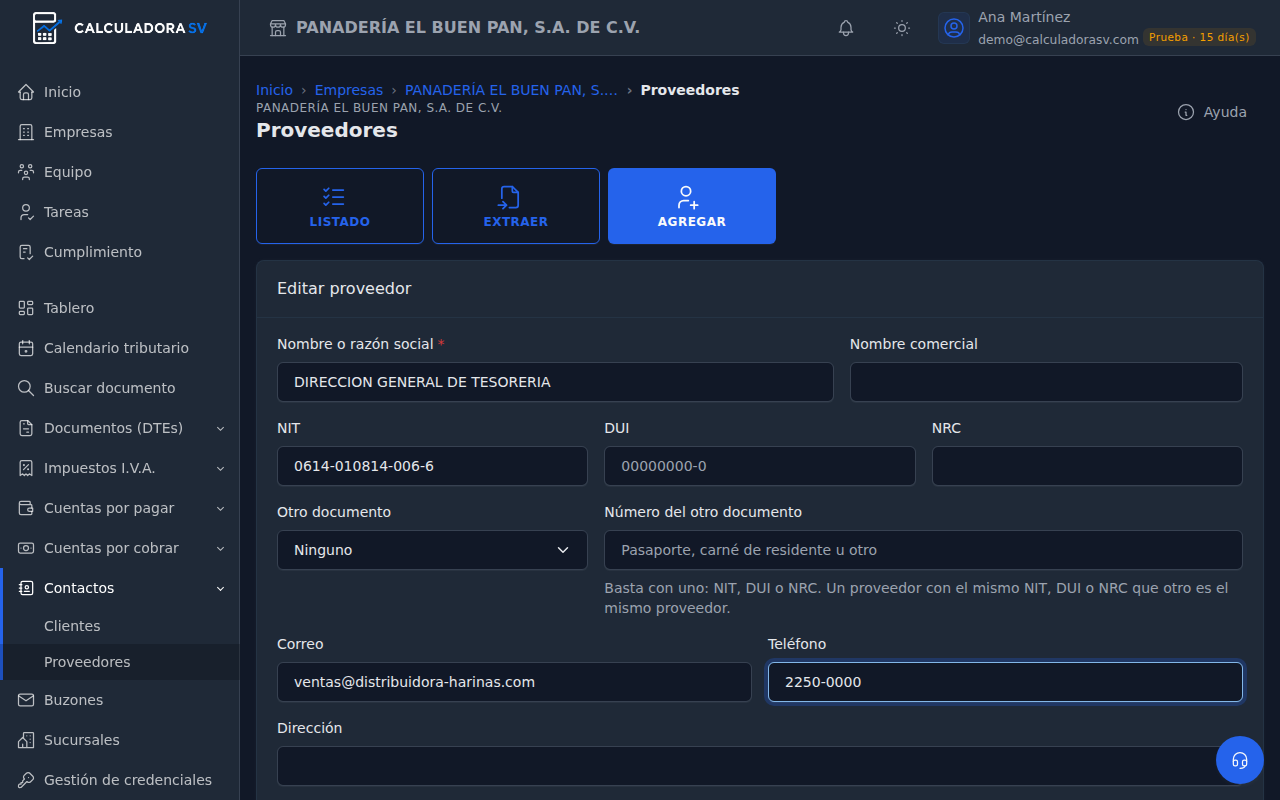Click the CalculadoraSV logo icon
This screenshot has width=1280, height=800.
click(x=46, y=28)
